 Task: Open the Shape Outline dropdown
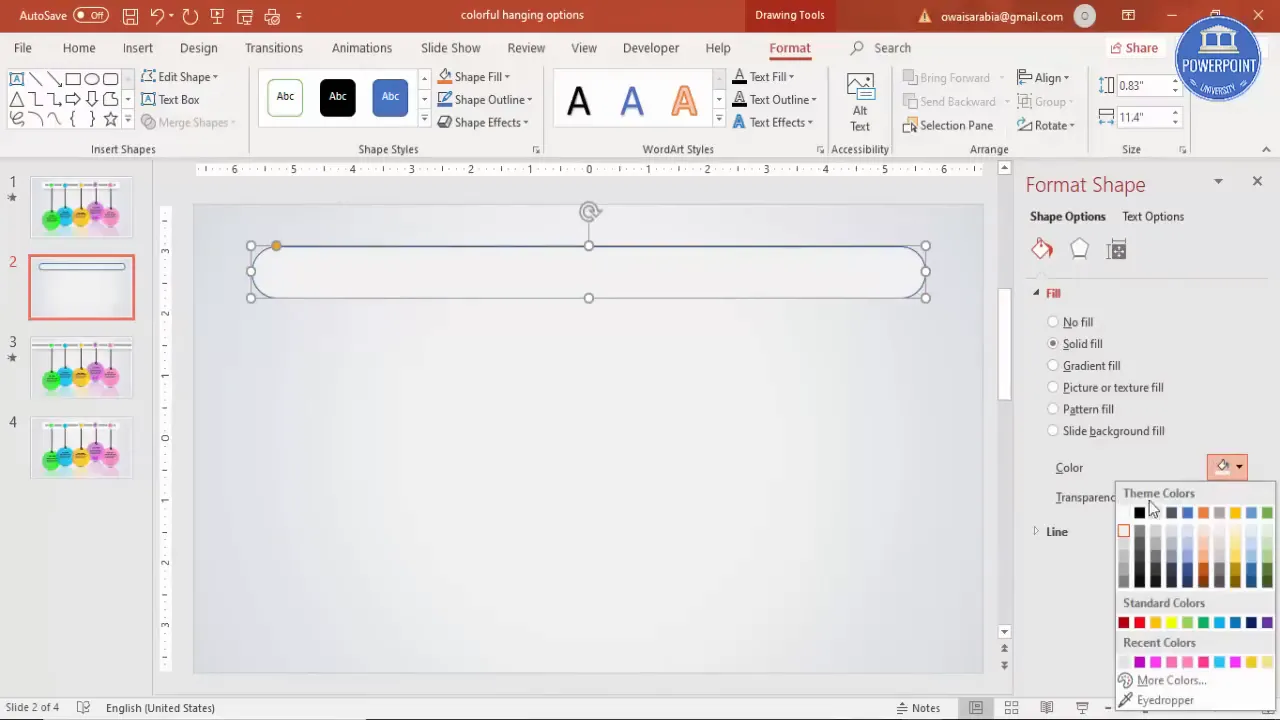(x=486, y=100)
